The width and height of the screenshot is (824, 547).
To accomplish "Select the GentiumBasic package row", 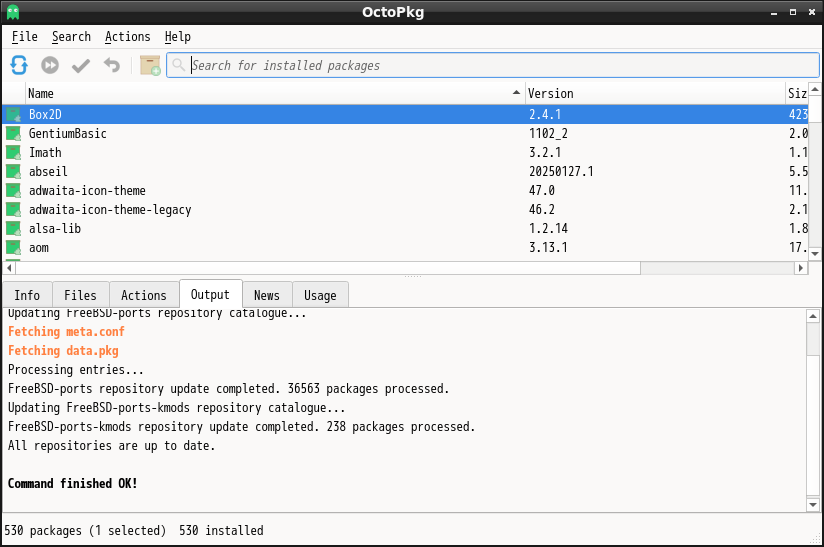I will coord(405,133).
